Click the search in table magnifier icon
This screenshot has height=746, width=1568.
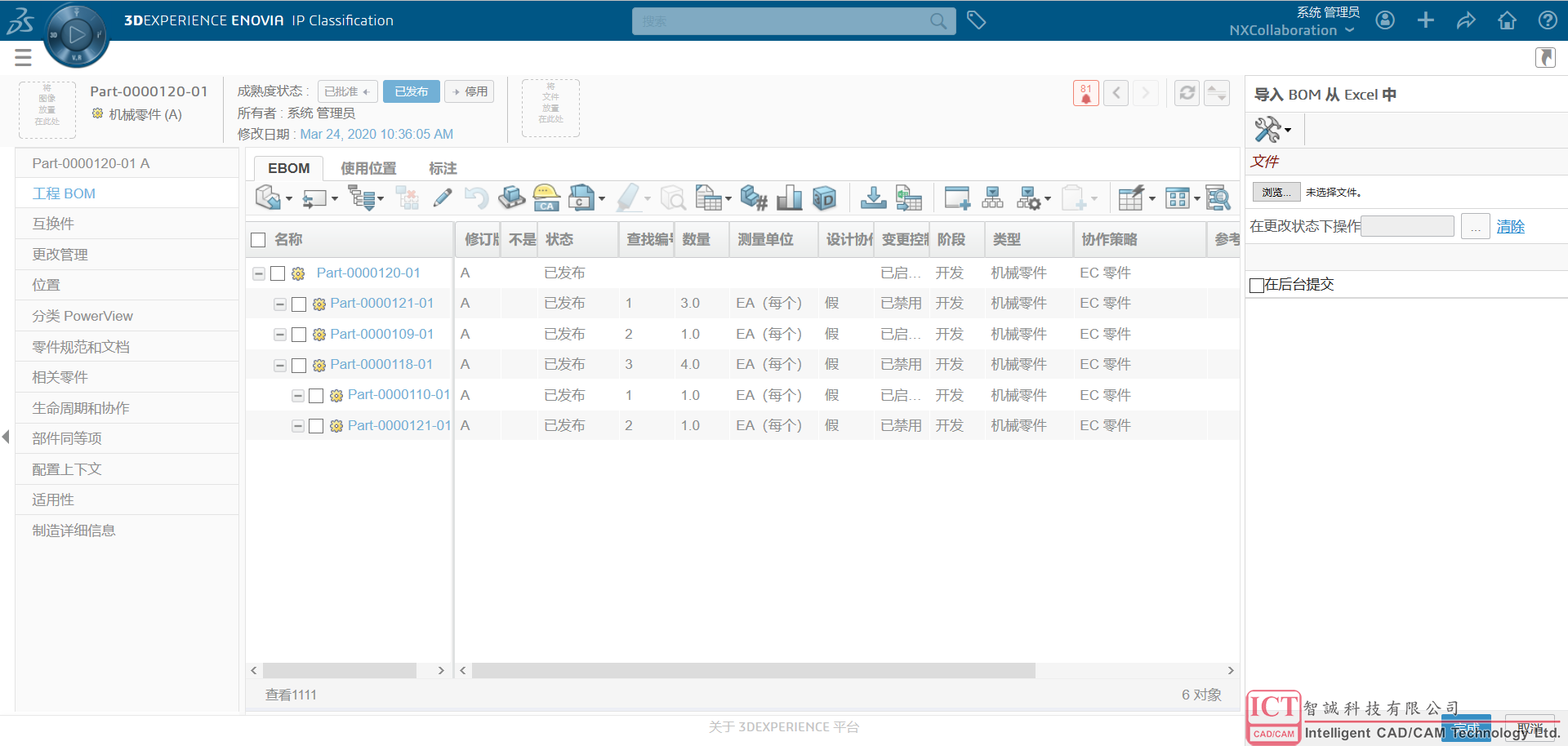(1218, 198)
